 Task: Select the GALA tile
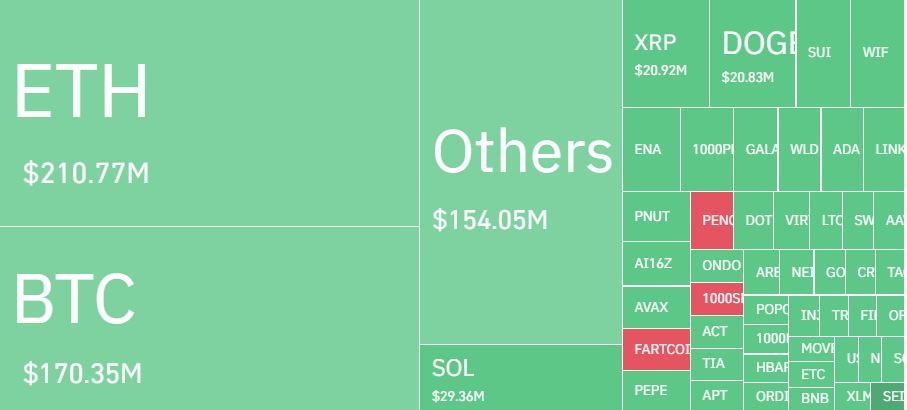coord(756,150)
